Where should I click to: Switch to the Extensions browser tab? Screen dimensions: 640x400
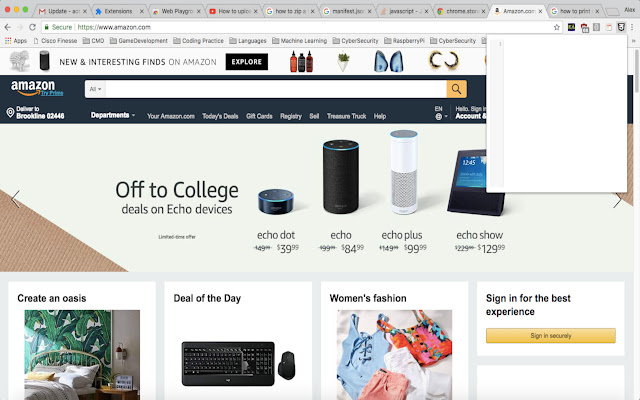pyautogui.click(x=118, y=11)
